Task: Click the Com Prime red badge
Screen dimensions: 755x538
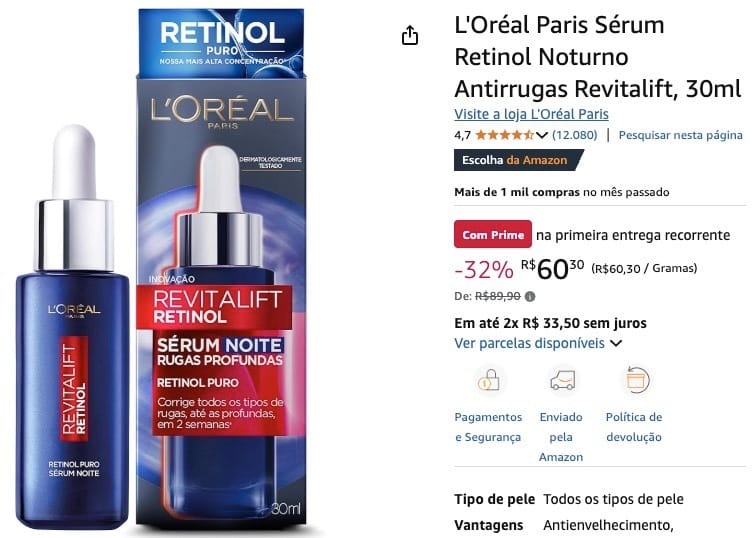Action: click(x=493, y=235)
